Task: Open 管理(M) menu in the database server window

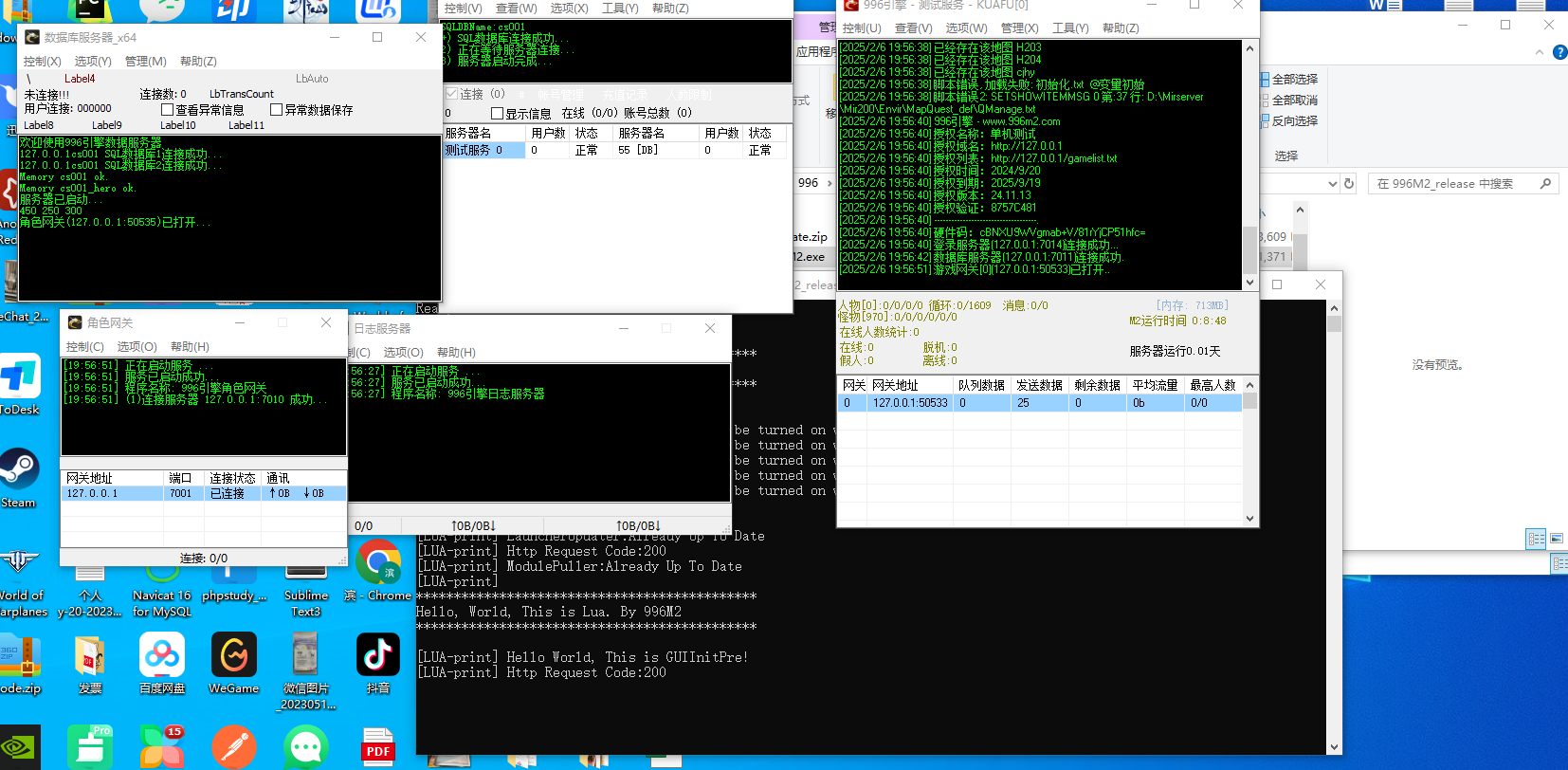Action: pyautogui.click(x=145, y=62)
